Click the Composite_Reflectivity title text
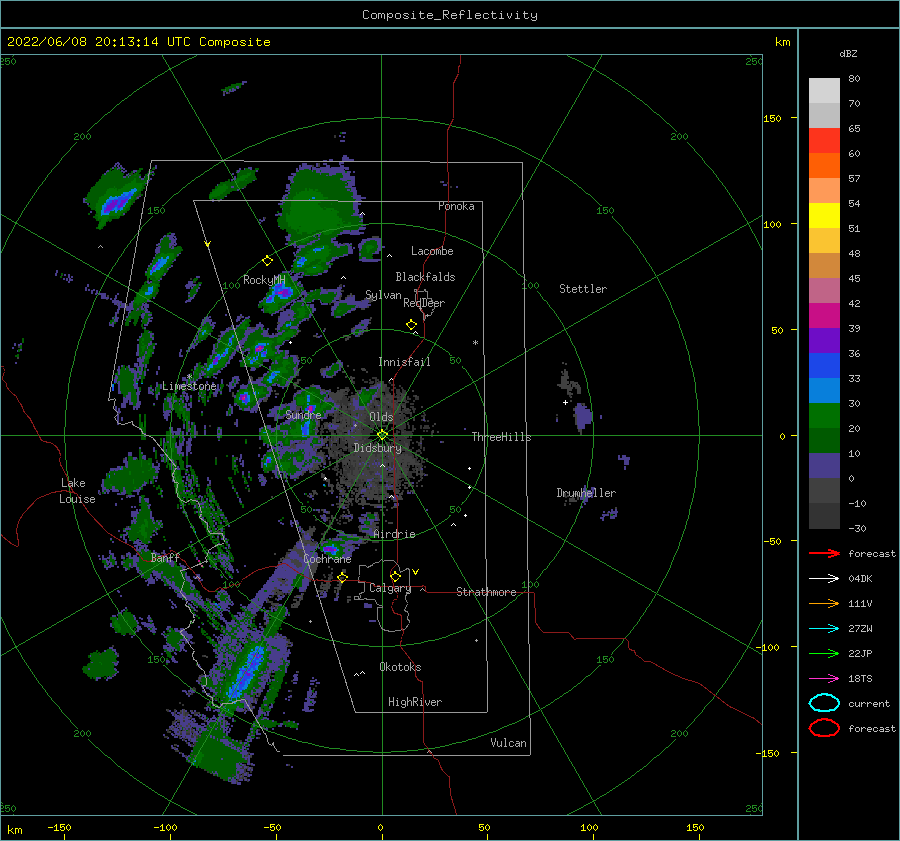The height and width of the screenshot is (841, 900). (450, 15)
